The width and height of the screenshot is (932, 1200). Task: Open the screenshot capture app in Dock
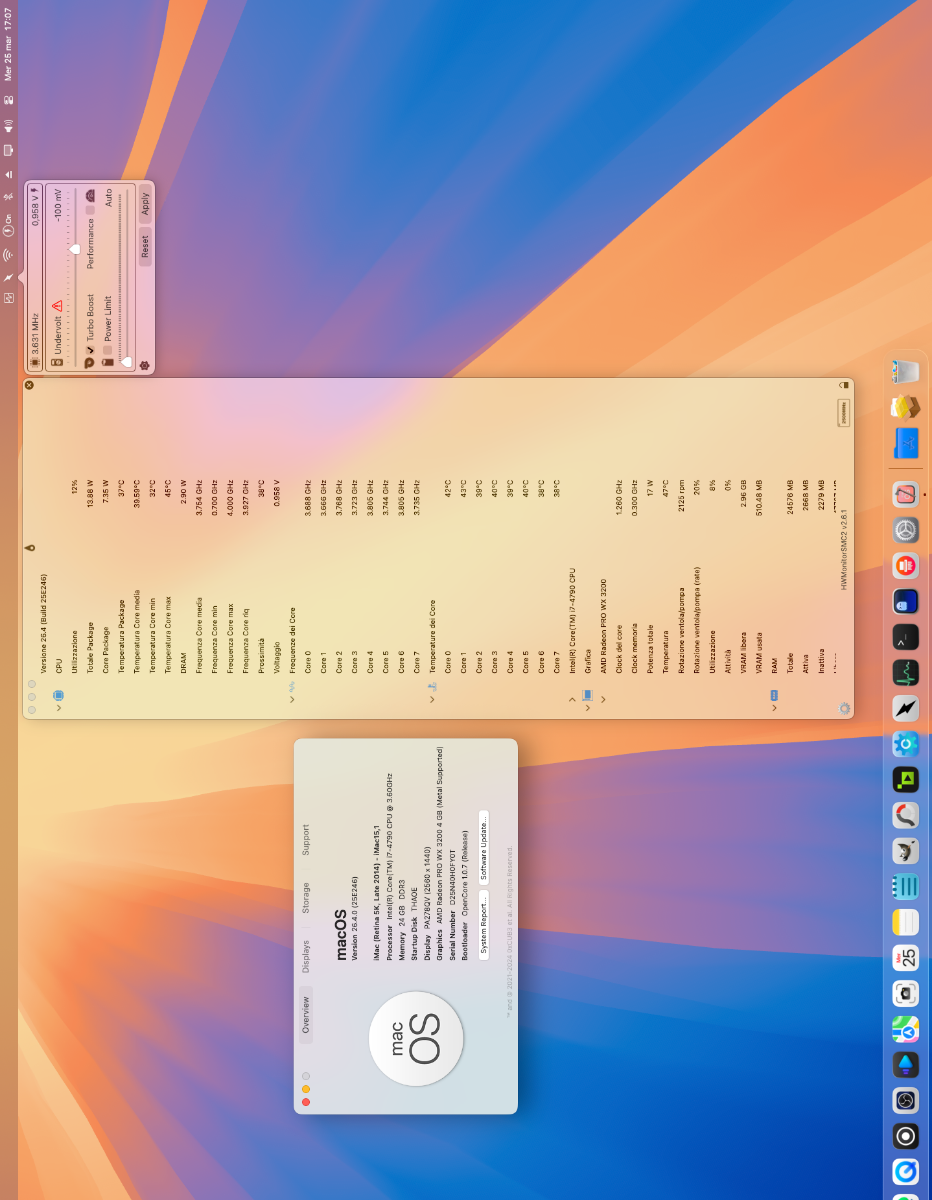[x=906, y=993]
